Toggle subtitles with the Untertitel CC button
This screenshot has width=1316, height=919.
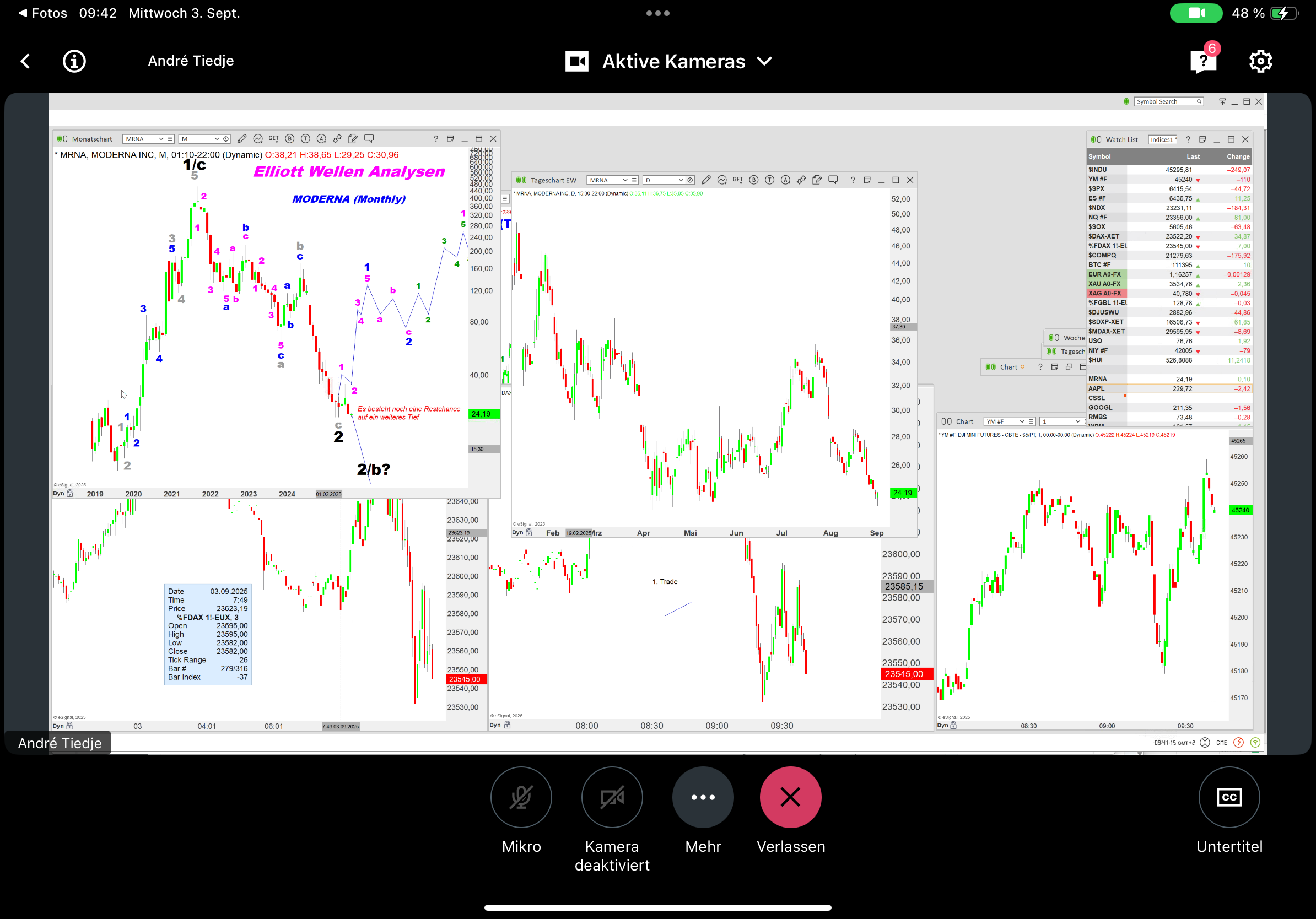click(x=1229, y=797)
